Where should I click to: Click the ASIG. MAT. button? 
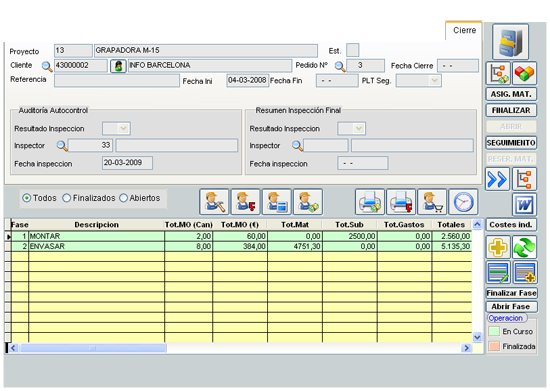pos(511,94)
